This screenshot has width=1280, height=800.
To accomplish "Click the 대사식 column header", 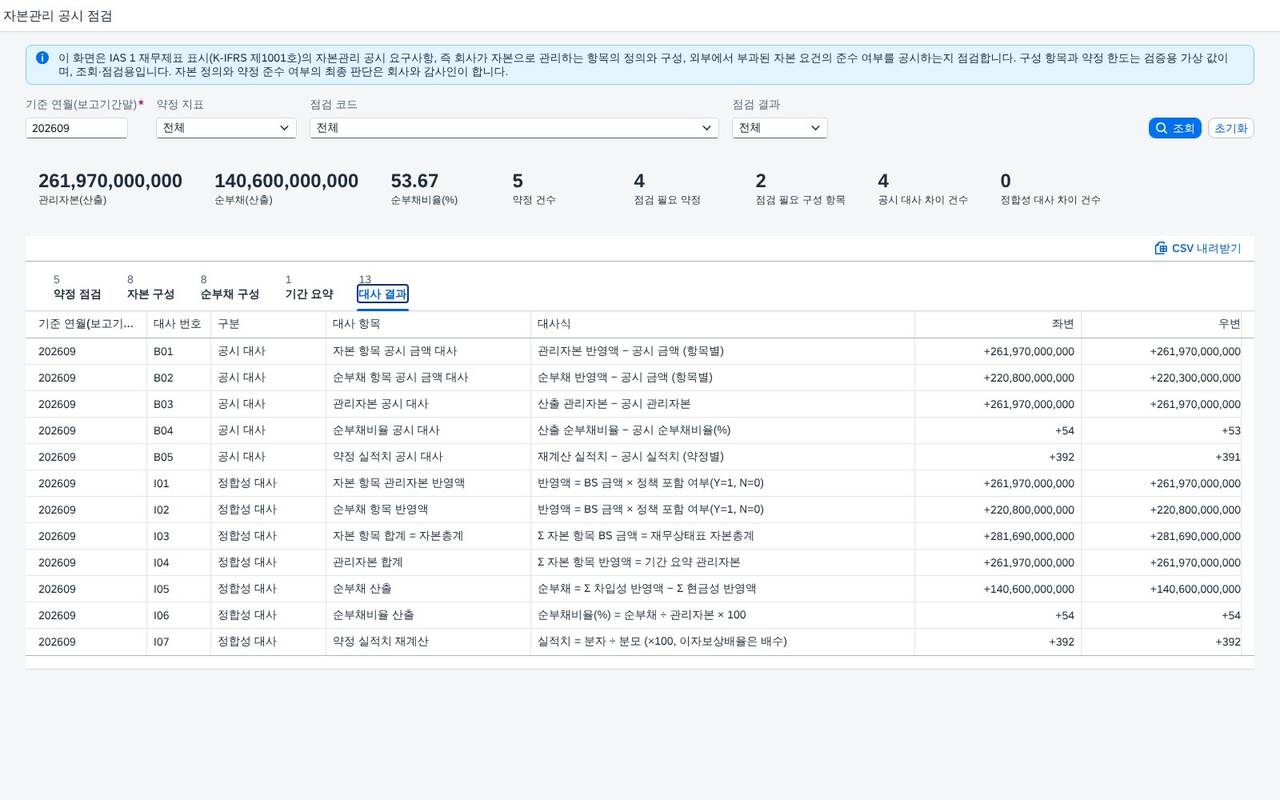I will (722, 324).
